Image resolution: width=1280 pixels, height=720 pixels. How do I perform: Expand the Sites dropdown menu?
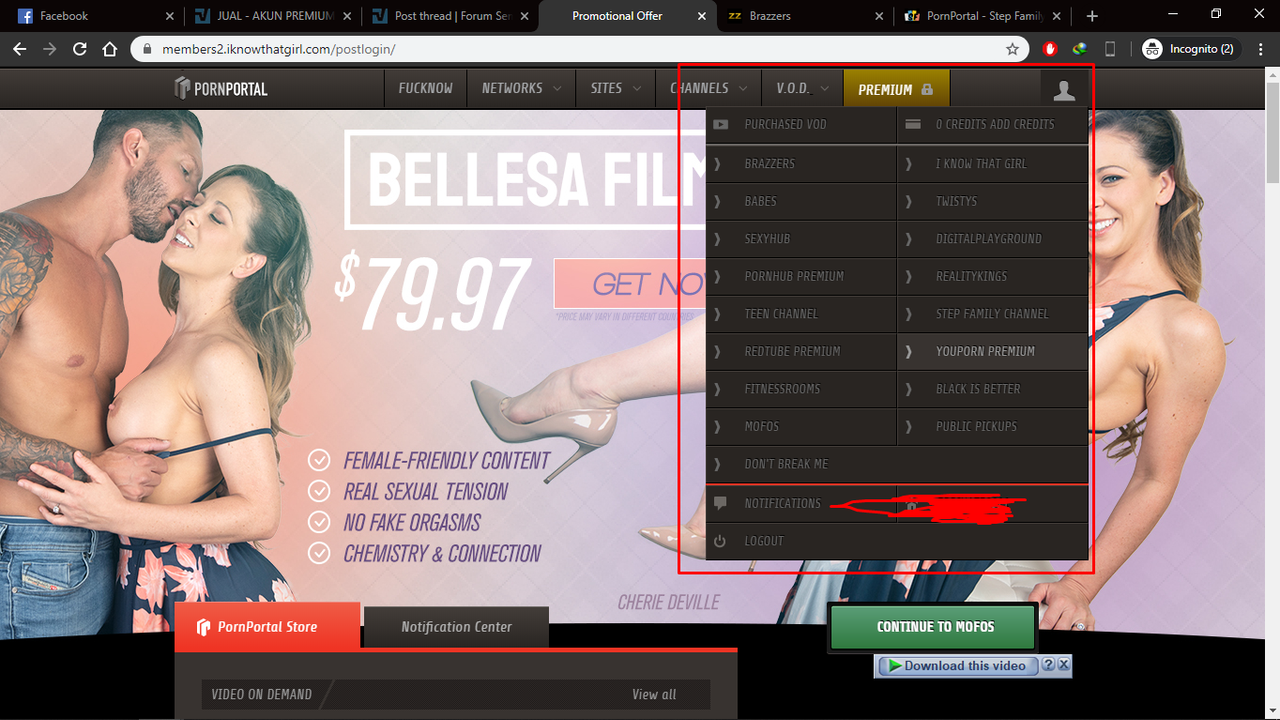[615, 88]
